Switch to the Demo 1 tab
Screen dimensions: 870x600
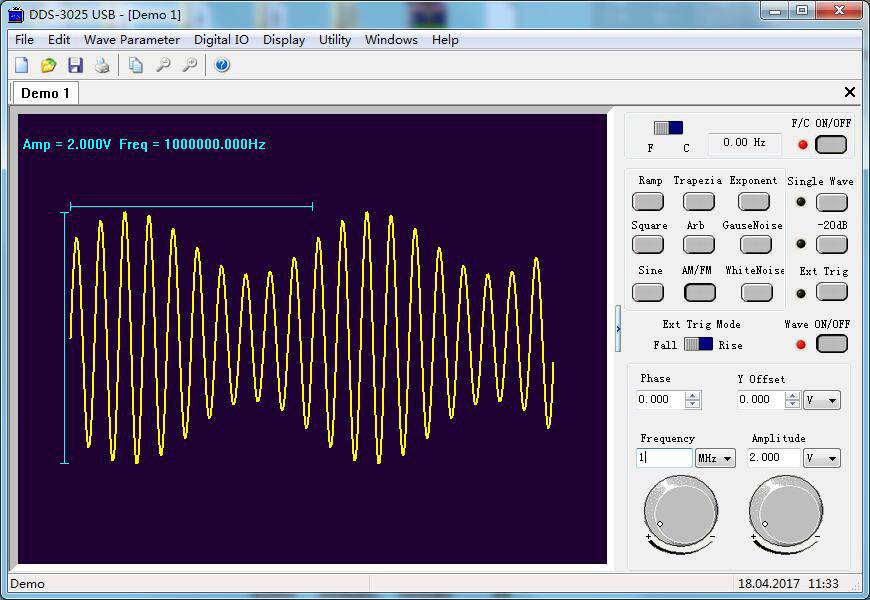point(44,92)
